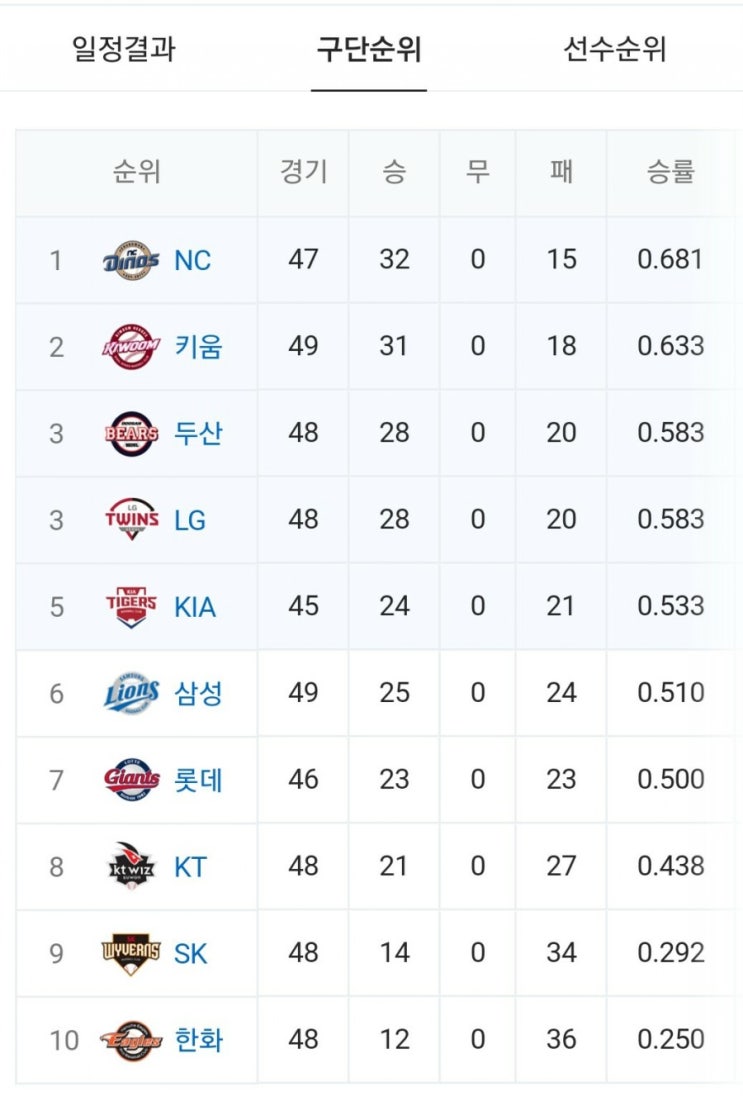Image resolution: width=743 pixels, height=1096 pixels.
Task: Click the 승률 column header
Action: (670, 171)
